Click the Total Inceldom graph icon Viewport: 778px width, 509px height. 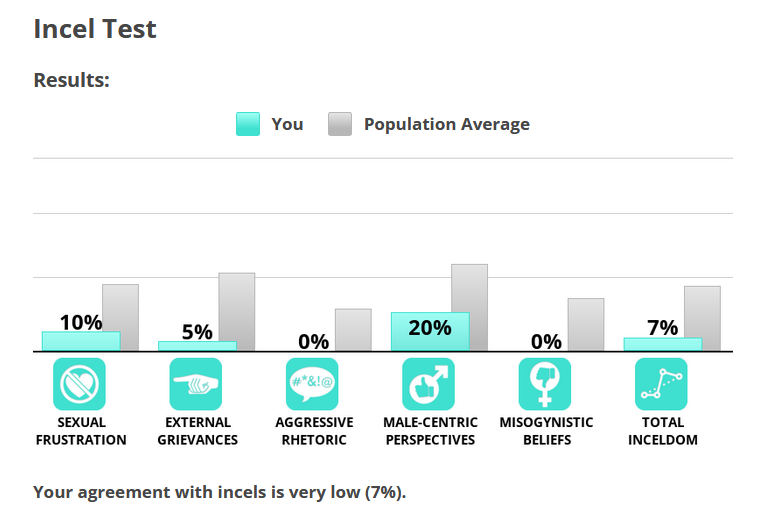[x=662, y=384]
